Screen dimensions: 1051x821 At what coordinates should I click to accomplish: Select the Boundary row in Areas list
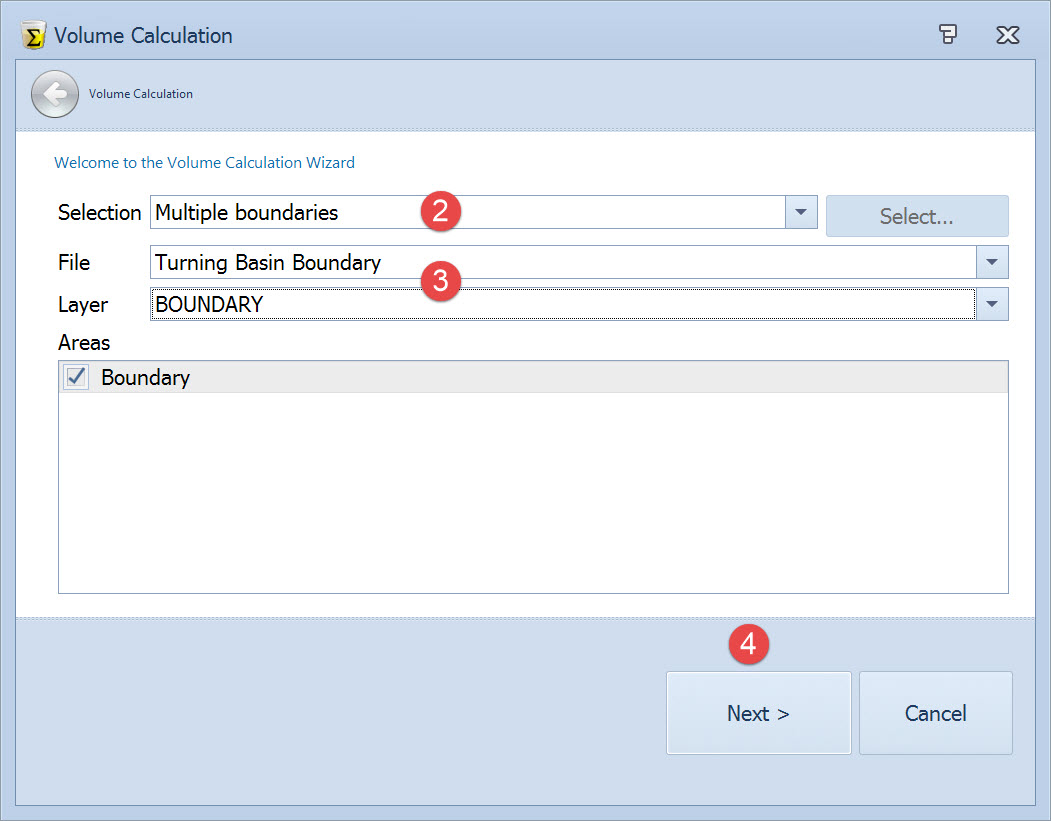click(x=500, y=377)
